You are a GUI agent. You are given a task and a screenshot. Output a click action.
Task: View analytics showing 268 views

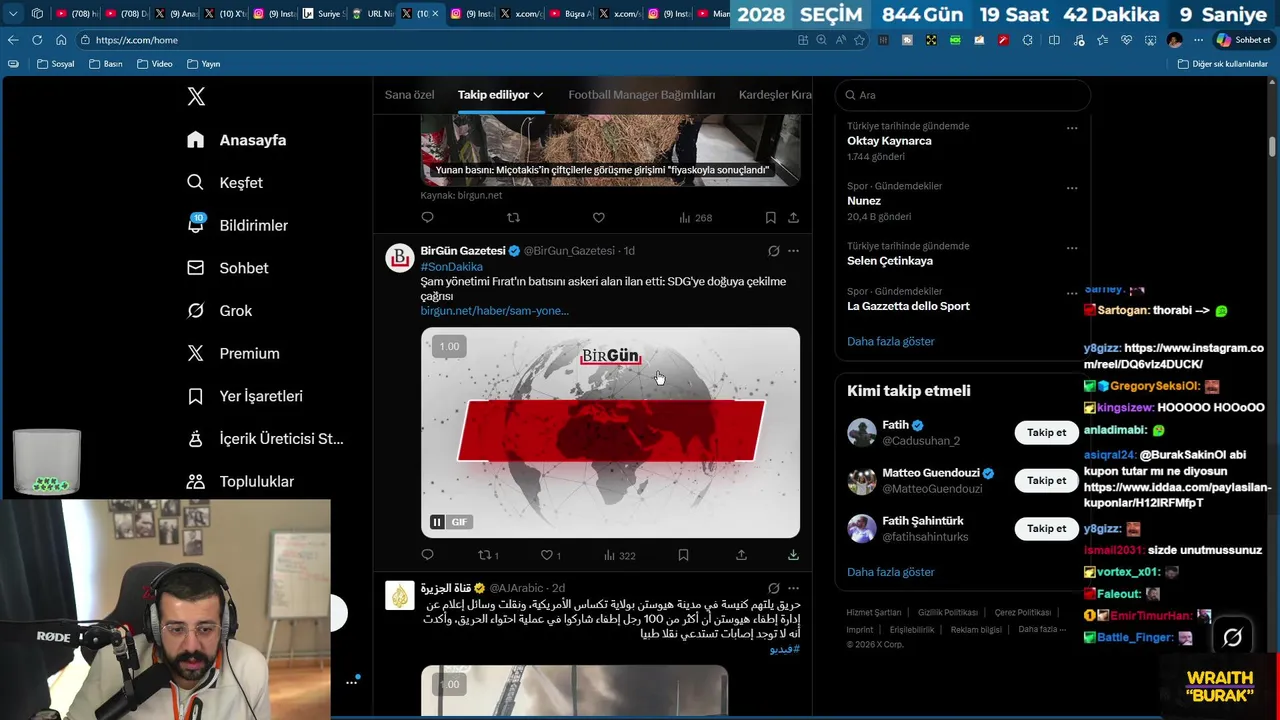click(x=695, y=217)
